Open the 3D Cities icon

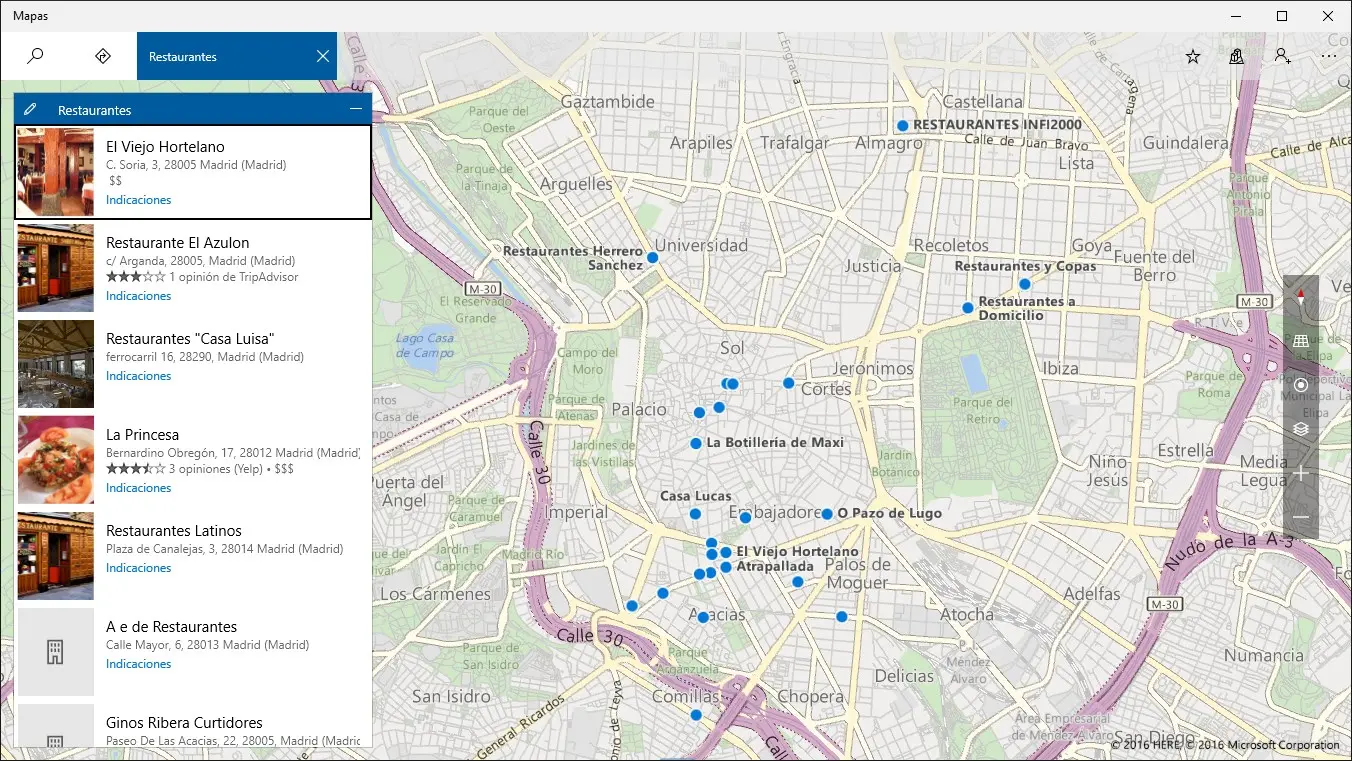(x=1237, y=57)
